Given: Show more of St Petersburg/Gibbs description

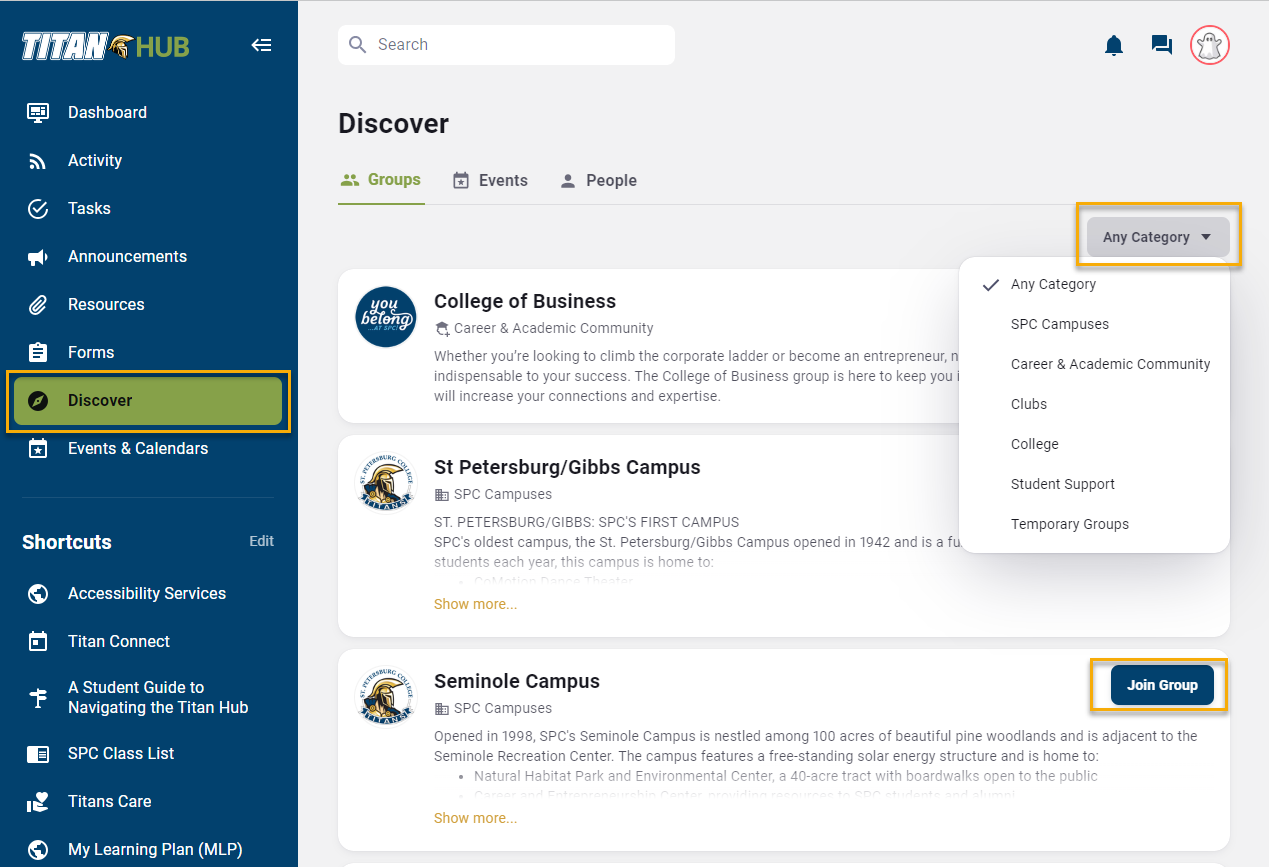Looking at the screenshot, I should 476,604.
